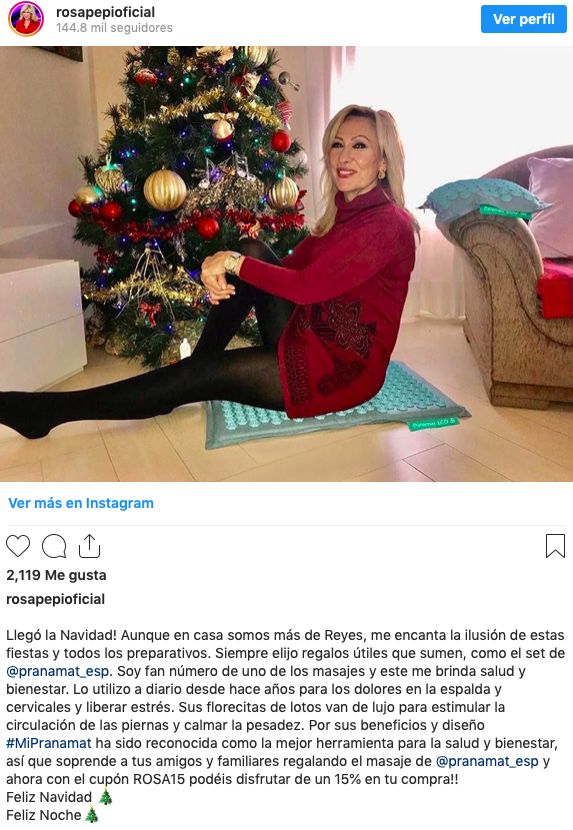Image resolution: width=573 pixels, height=830 pixels.
Task: Click the tree emoji after Feliz Navidad
Action: pos(106,797)
